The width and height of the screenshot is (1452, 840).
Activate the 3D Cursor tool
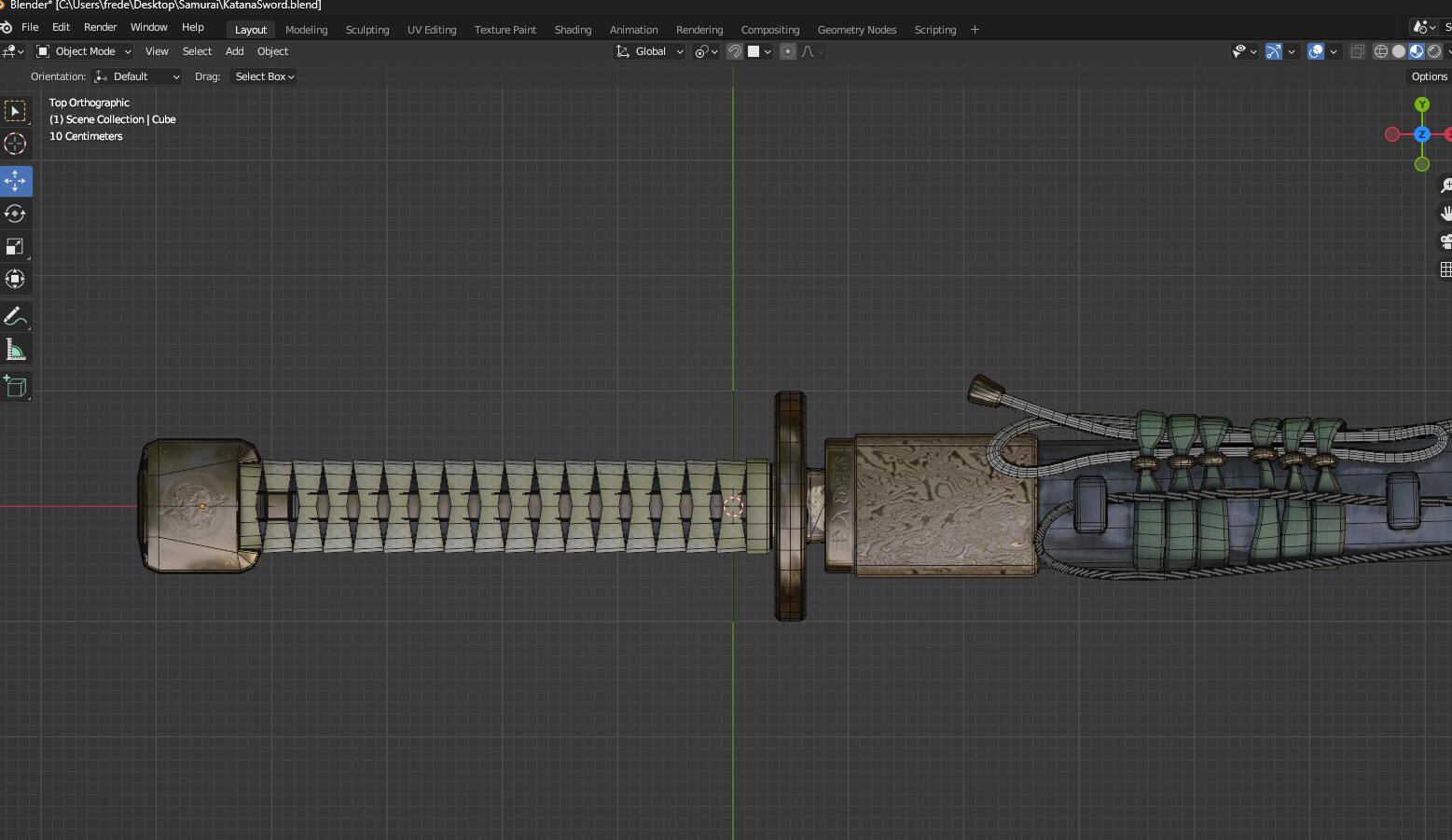(x=15, y=144)
